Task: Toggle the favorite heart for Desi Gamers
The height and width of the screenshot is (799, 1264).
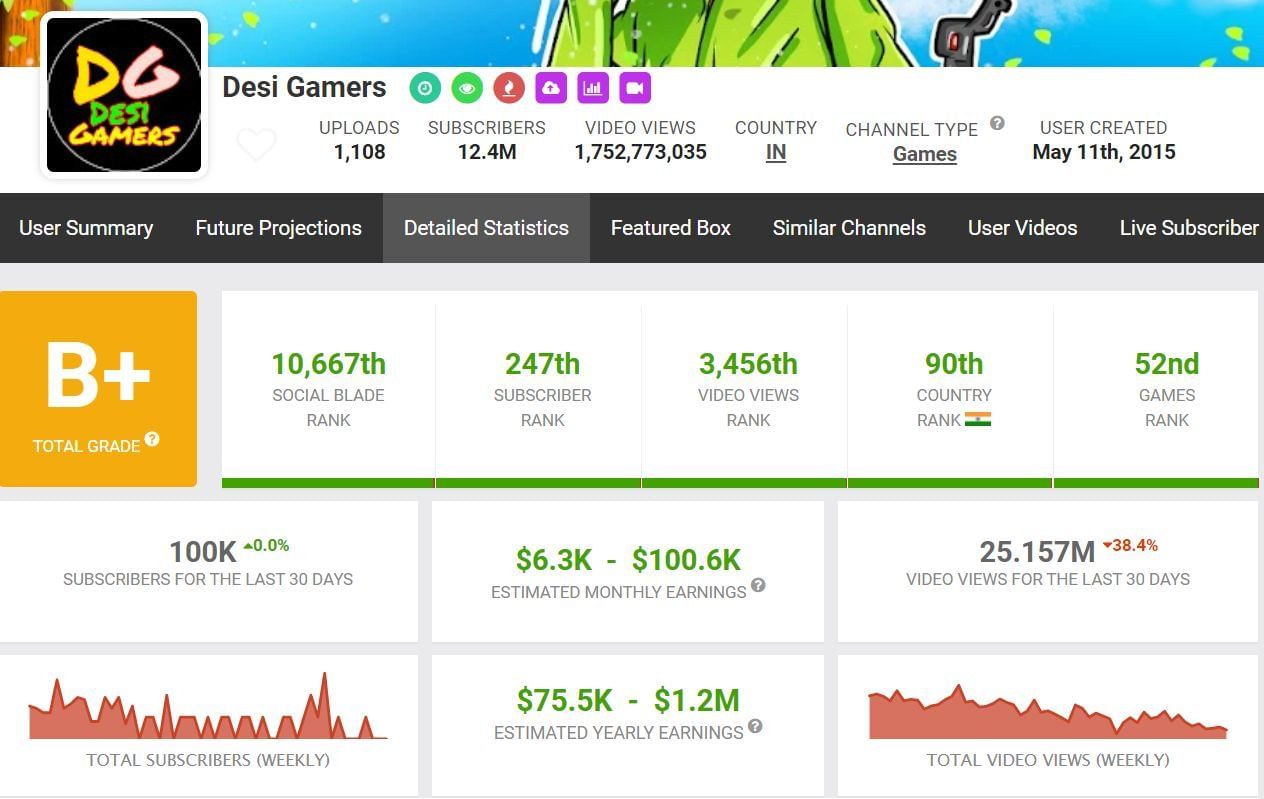Action: [x=256, y=146]
